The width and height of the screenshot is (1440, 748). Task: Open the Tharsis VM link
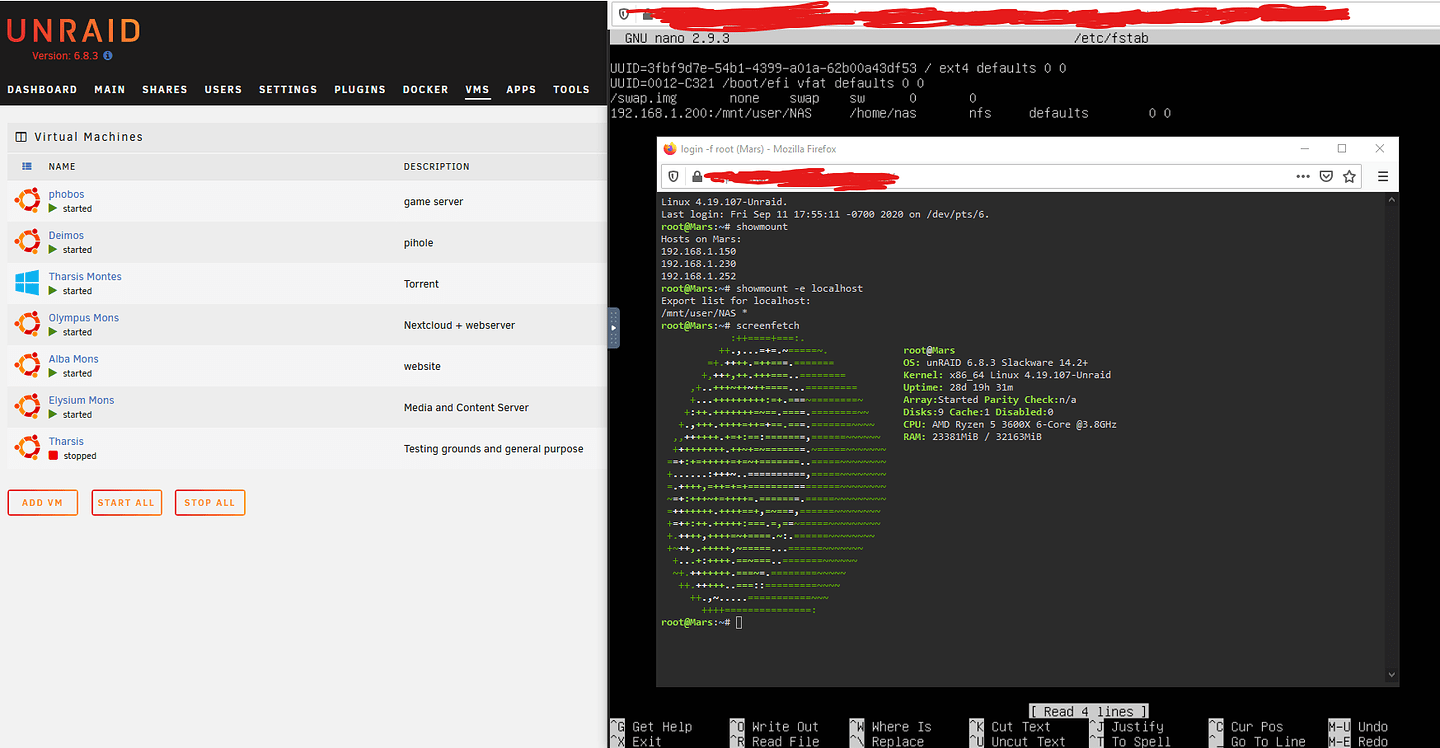(66, 441)
